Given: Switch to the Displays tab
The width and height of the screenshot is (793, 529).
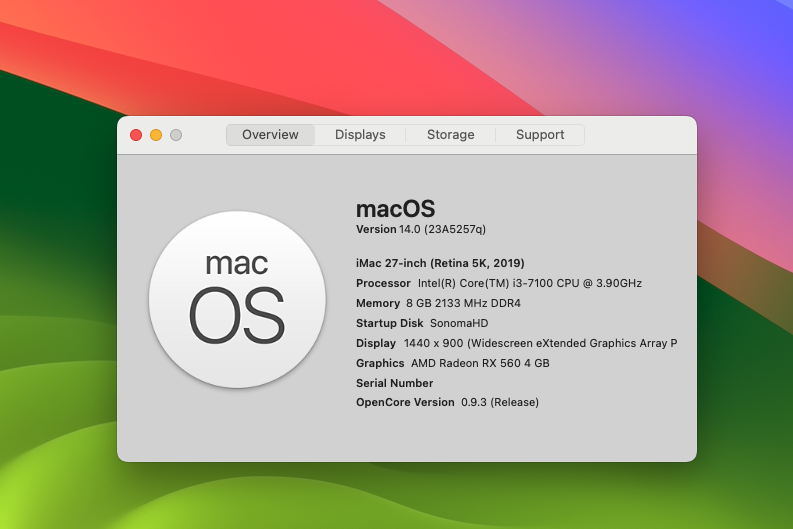Looking at the screenshot, I should point(360,135).
